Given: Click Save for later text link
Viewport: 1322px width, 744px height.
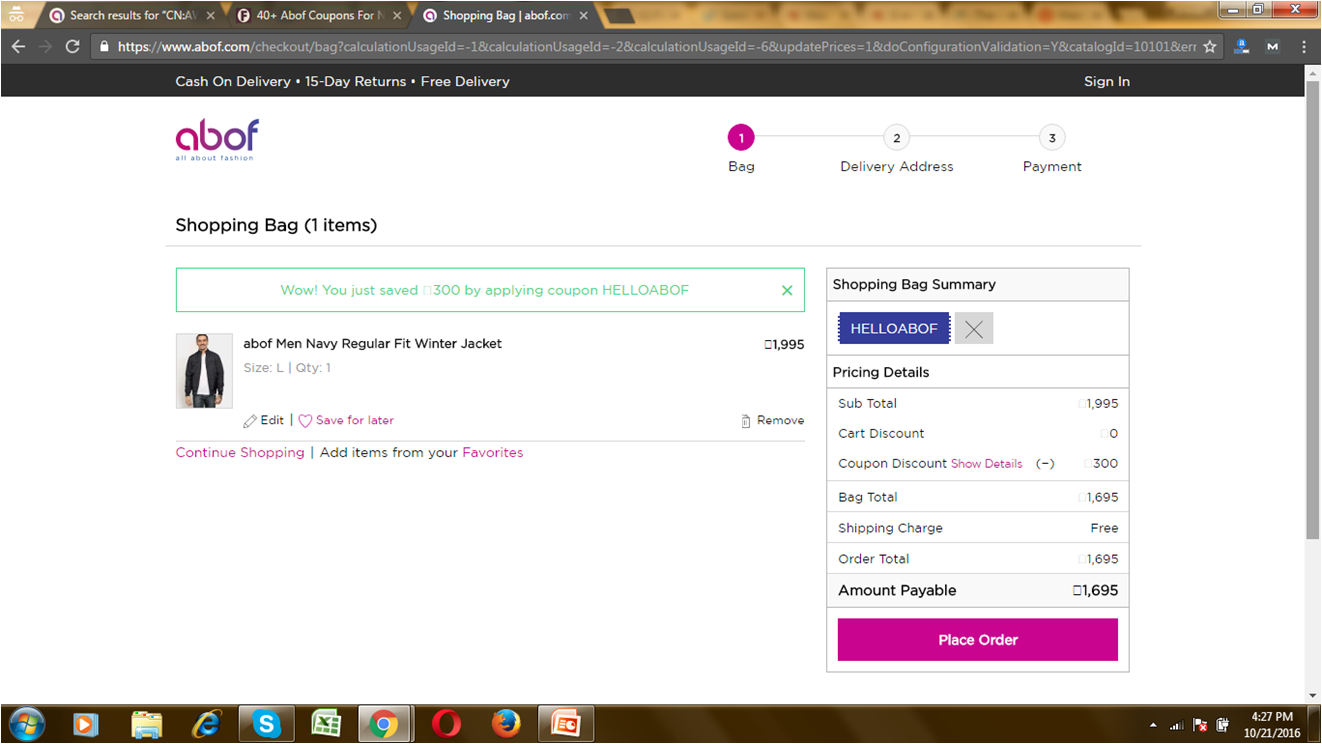Looking at the screenshot, I should [x=355, y=421].
